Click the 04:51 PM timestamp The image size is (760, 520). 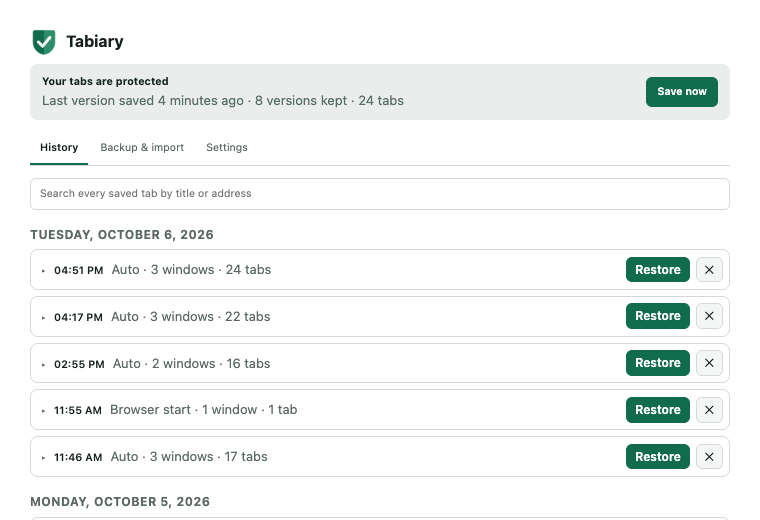pyautogui.click(x=79, y=270)
